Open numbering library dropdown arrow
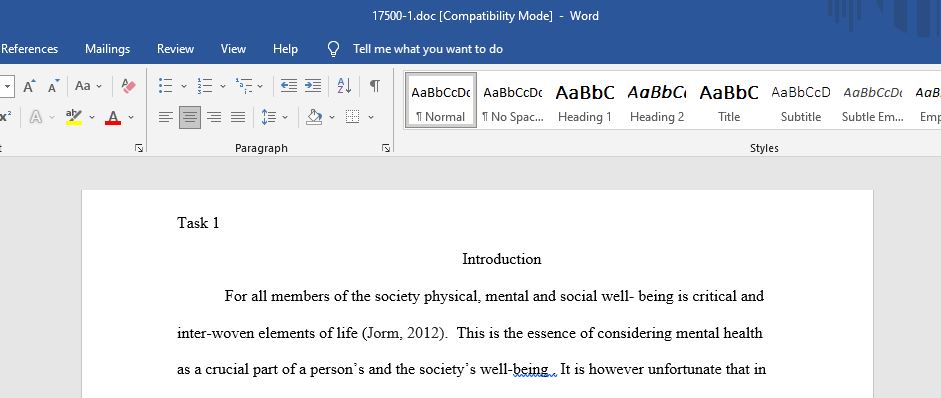Image resolution: width=941 pixels, height=398 pixels. [x=223, y=86]
